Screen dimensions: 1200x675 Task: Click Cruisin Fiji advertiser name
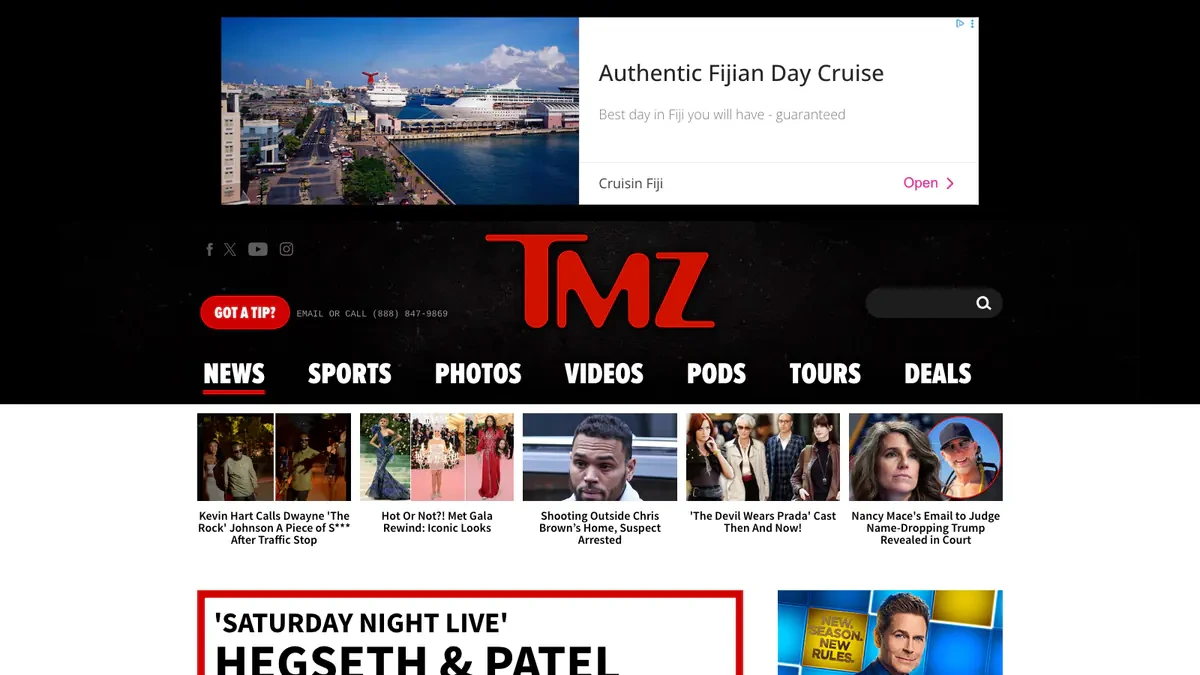[631, 183]
